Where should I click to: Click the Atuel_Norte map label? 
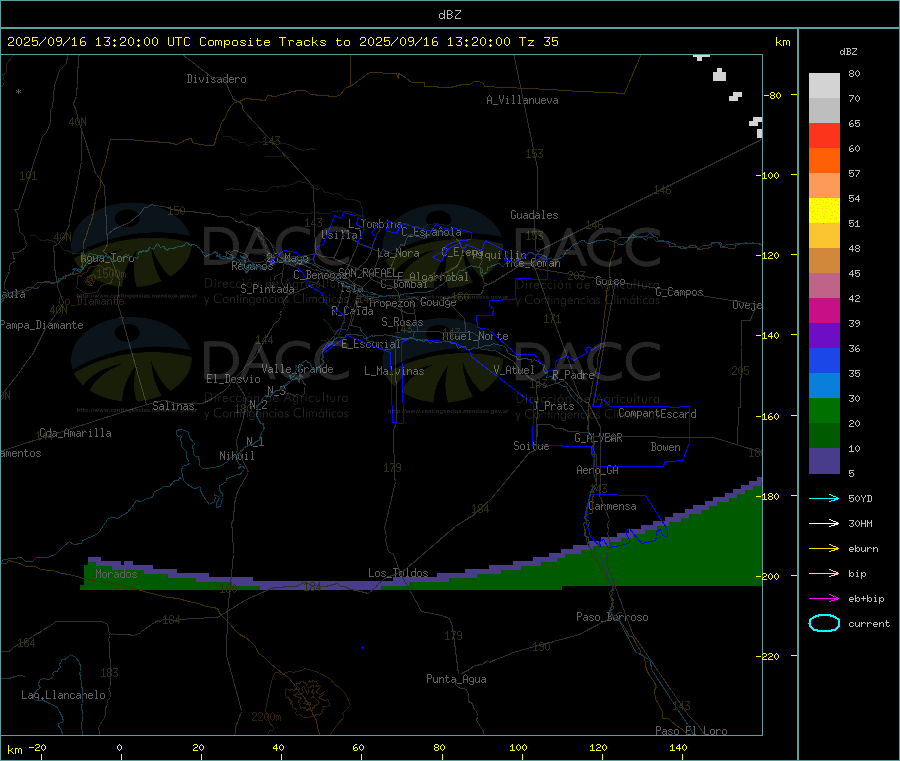point(475,336)
